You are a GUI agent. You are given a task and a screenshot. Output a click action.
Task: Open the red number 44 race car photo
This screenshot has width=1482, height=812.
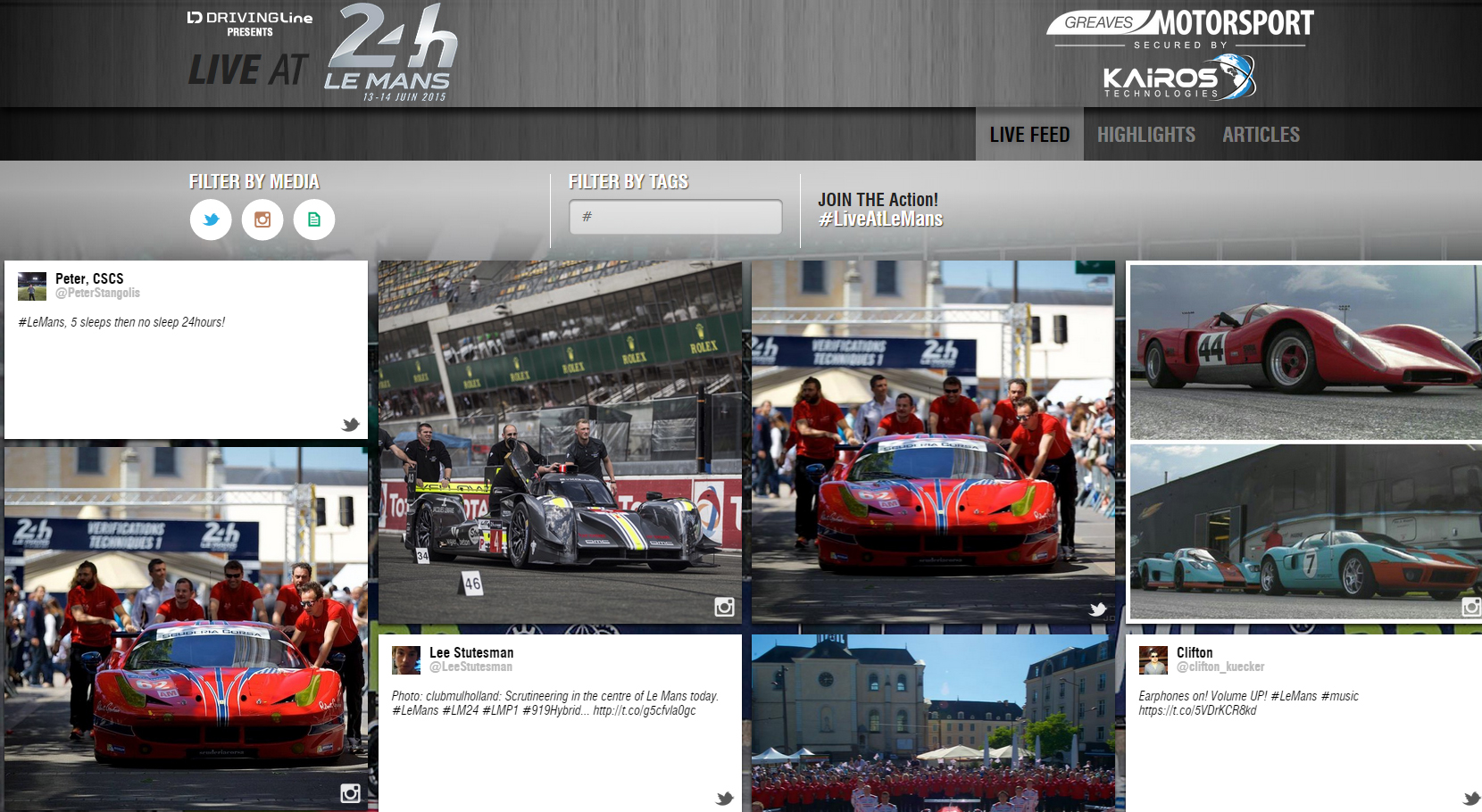click(x=1304, y=352)
